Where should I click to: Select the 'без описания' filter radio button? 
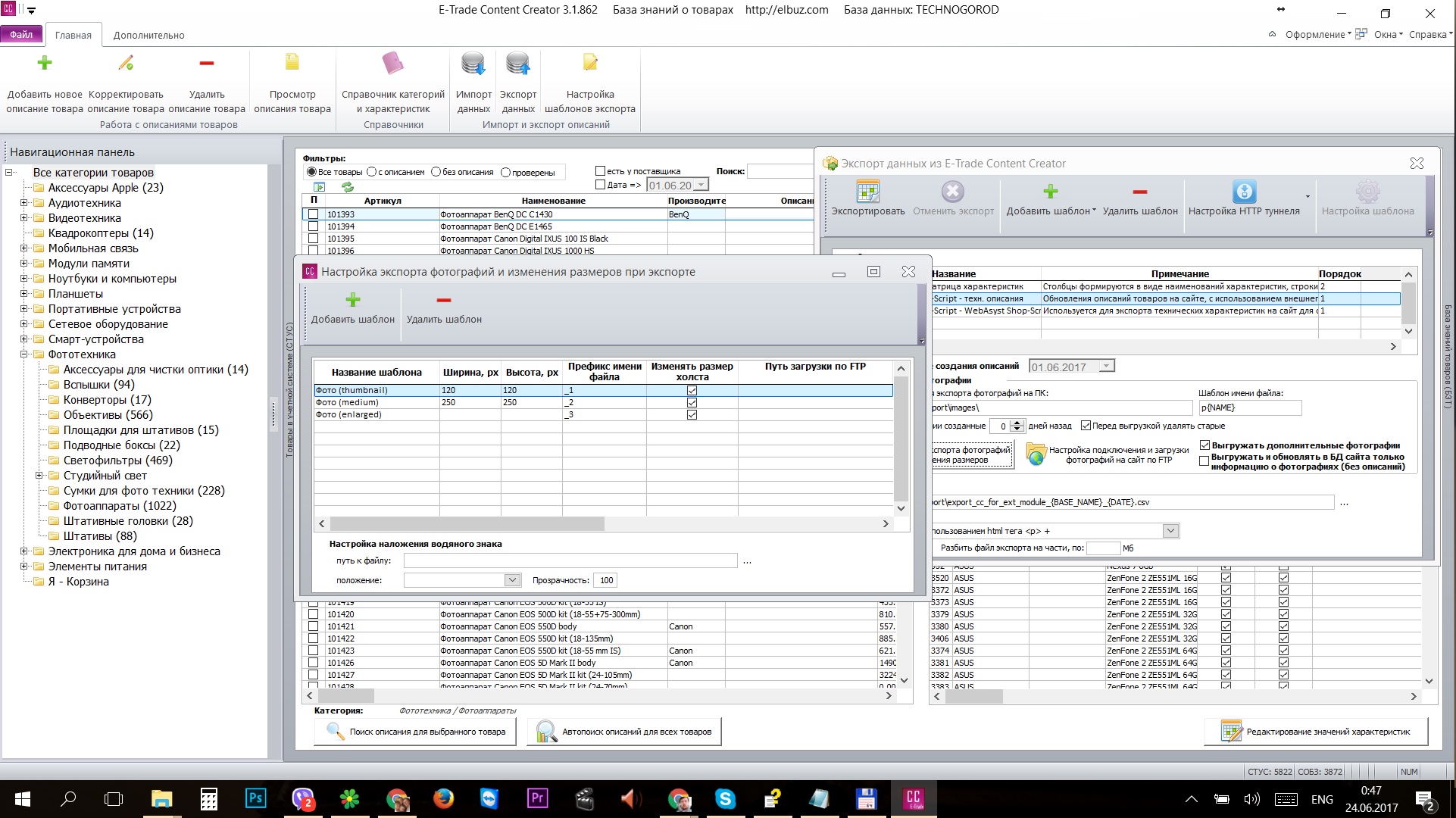tap(436, 172)
